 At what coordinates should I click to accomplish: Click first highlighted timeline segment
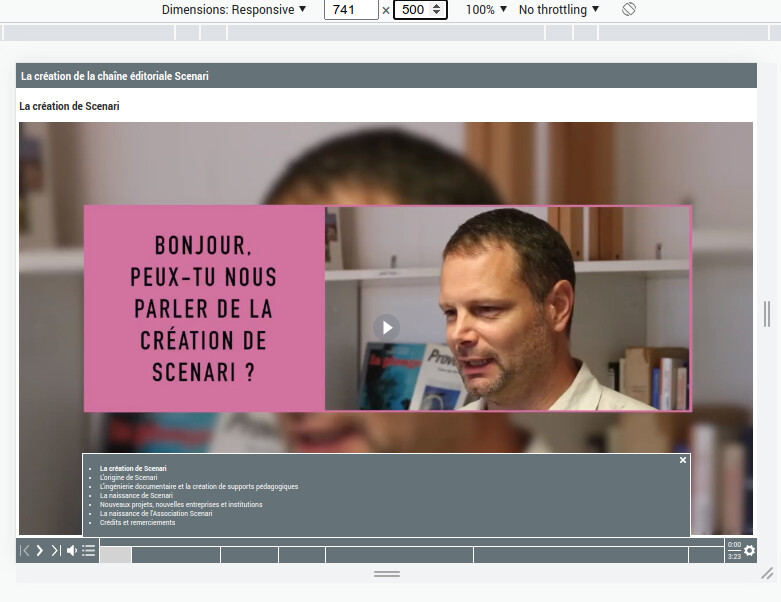coord(116,555)
